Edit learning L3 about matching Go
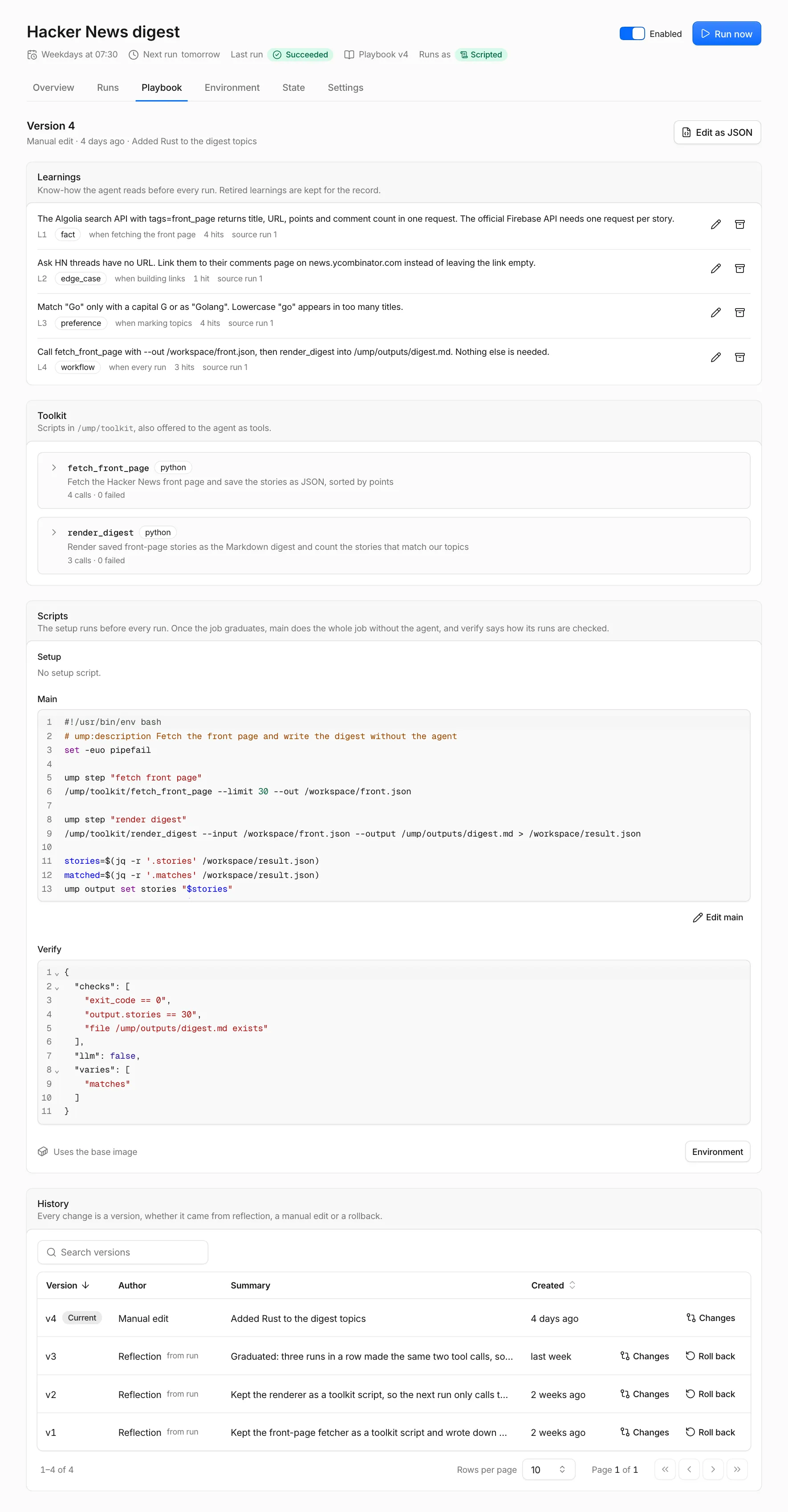 click(715, 312)
